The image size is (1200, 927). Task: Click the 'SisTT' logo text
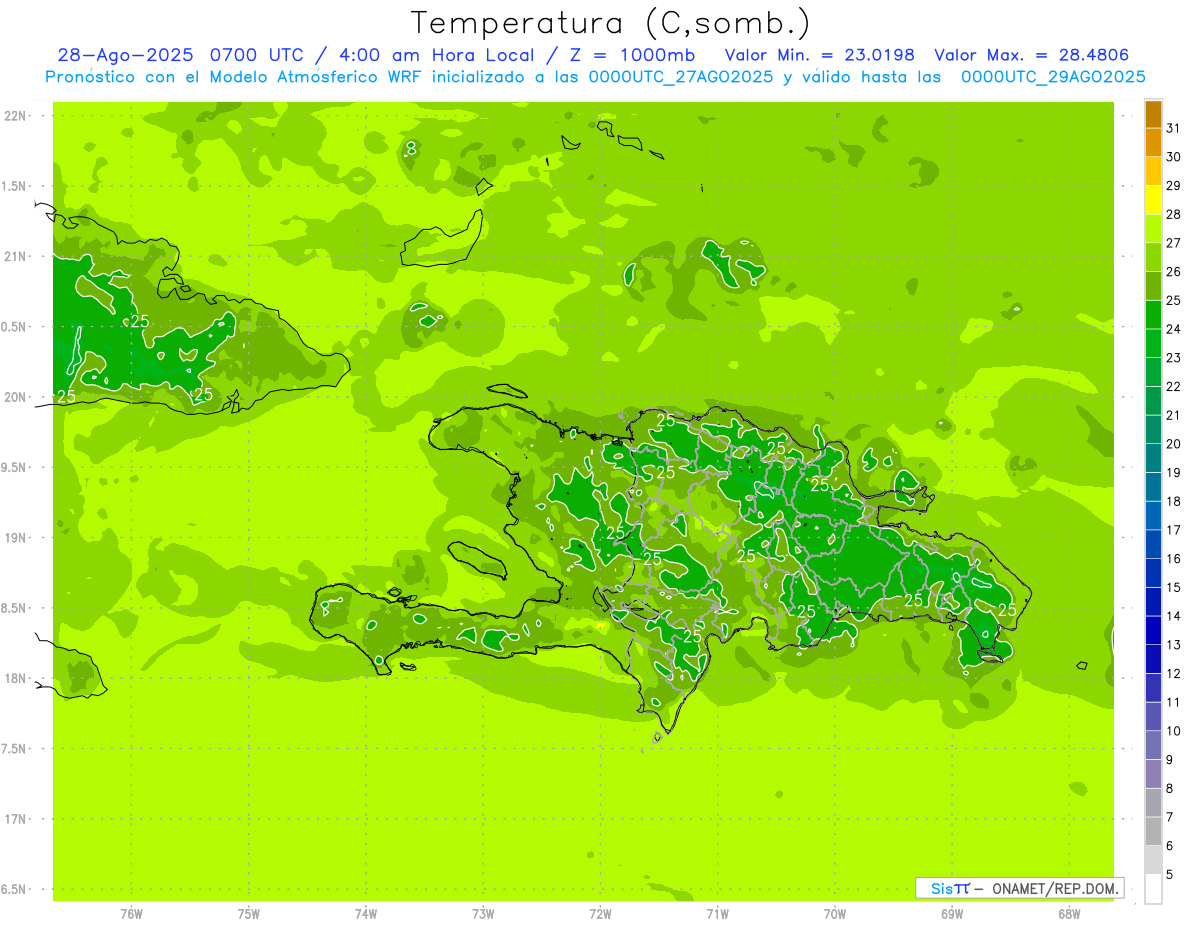[950, 888]
